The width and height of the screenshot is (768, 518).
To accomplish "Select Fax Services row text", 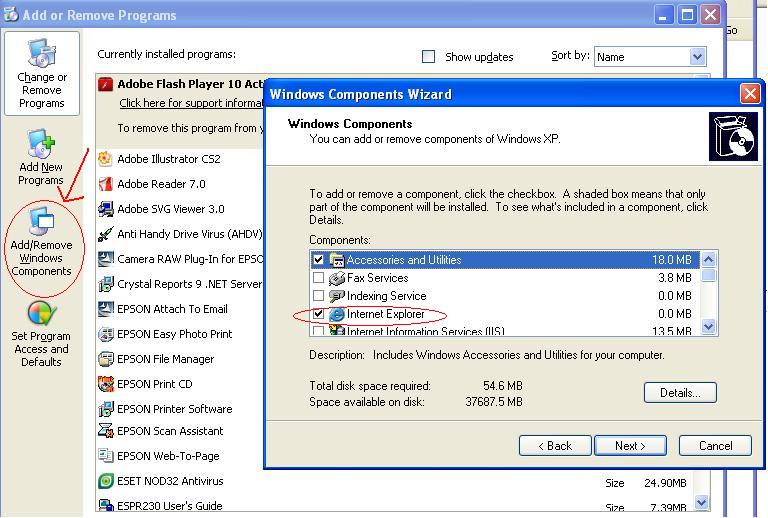I will point(378,278).
